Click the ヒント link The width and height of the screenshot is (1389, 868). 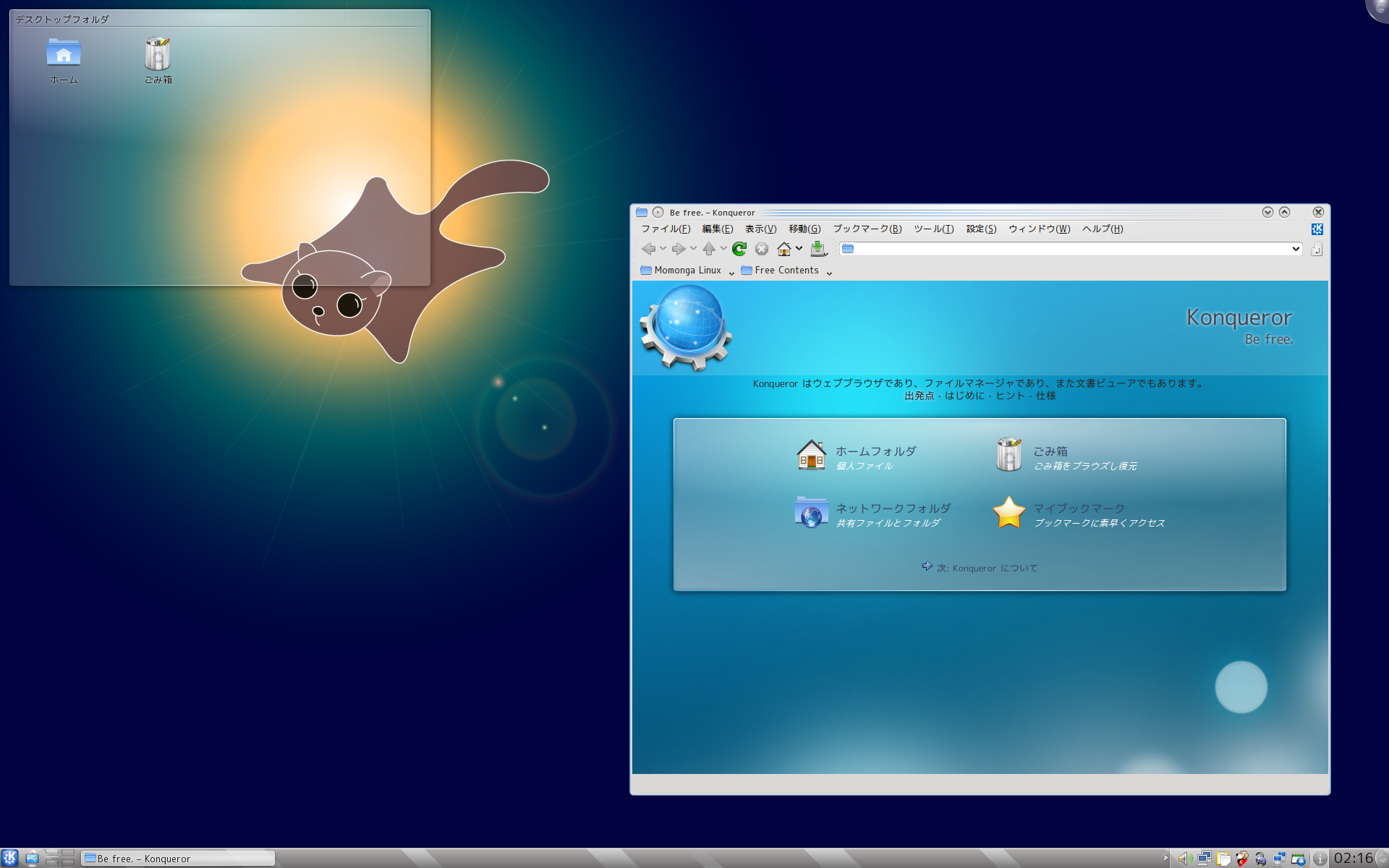pyautogui.click(x=1010, y=396)
